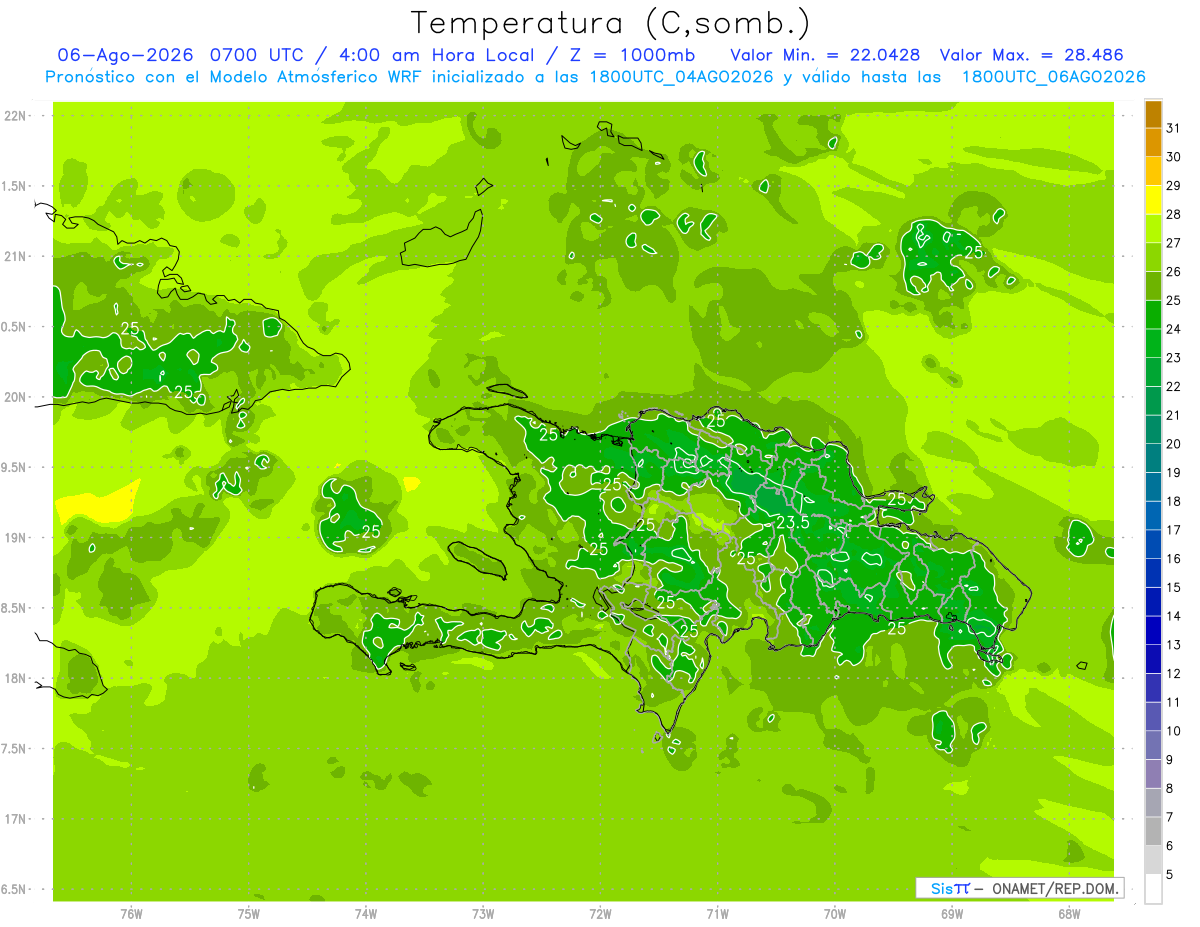Click the 76W longitude axis label
The width and height of the screenshot is (1200, 927).
131,913
